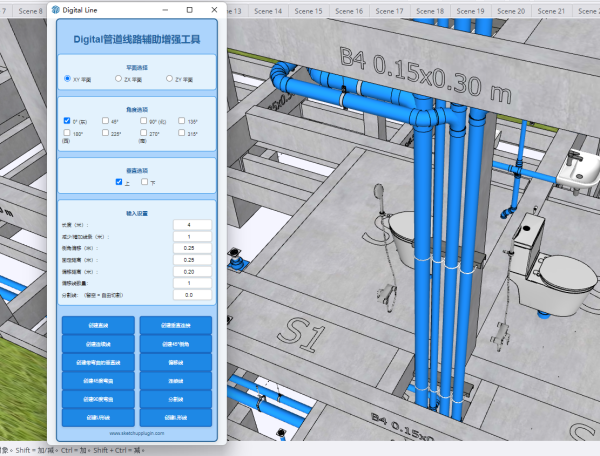Select the XY plane radio button

tap(67, 78)
